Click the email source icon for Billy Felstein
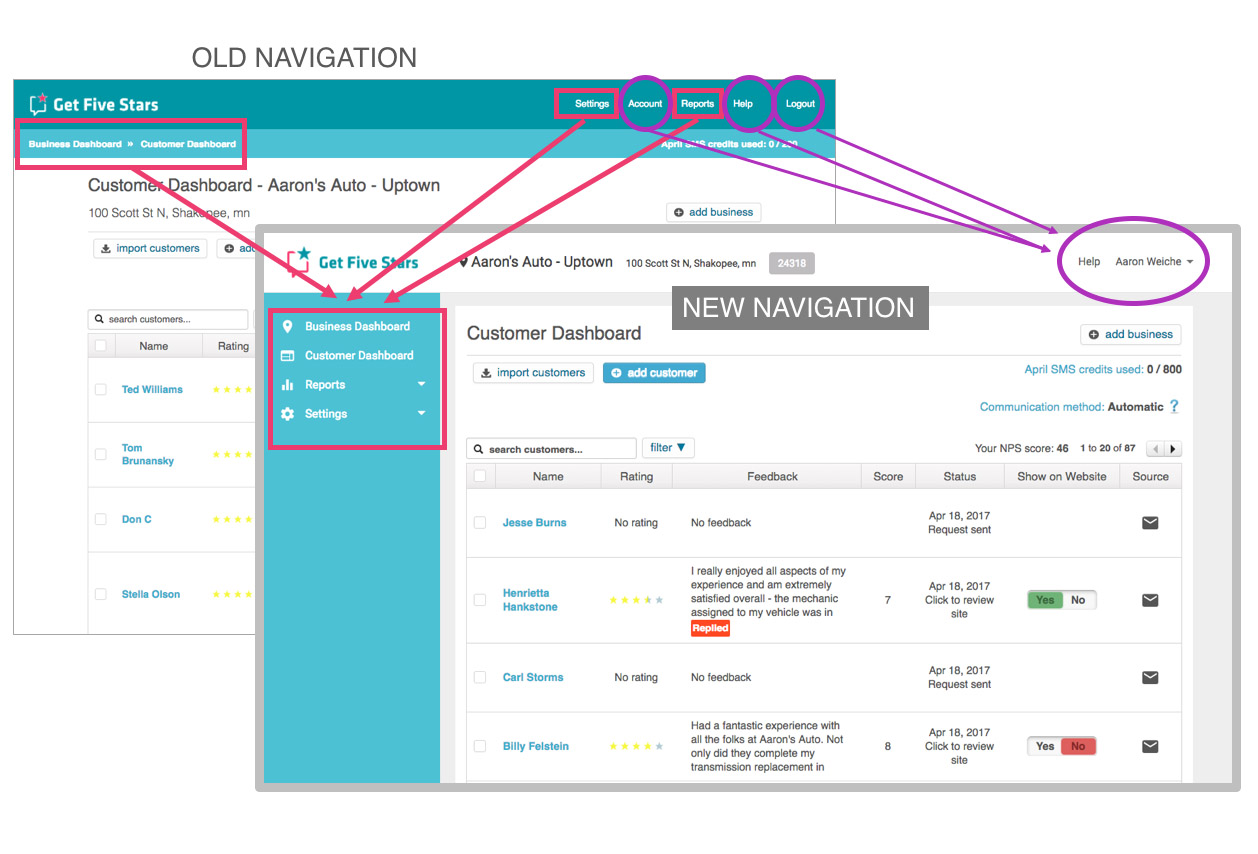This screenshot has height=854, width=1258. click(1150, 746)
